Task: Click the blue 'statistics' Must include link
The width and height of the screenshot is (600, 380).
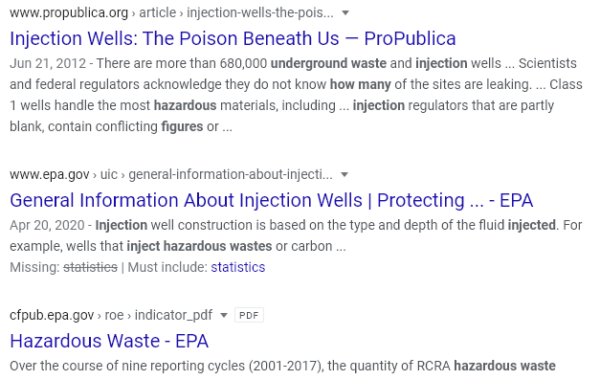Action: pos(238,267)
